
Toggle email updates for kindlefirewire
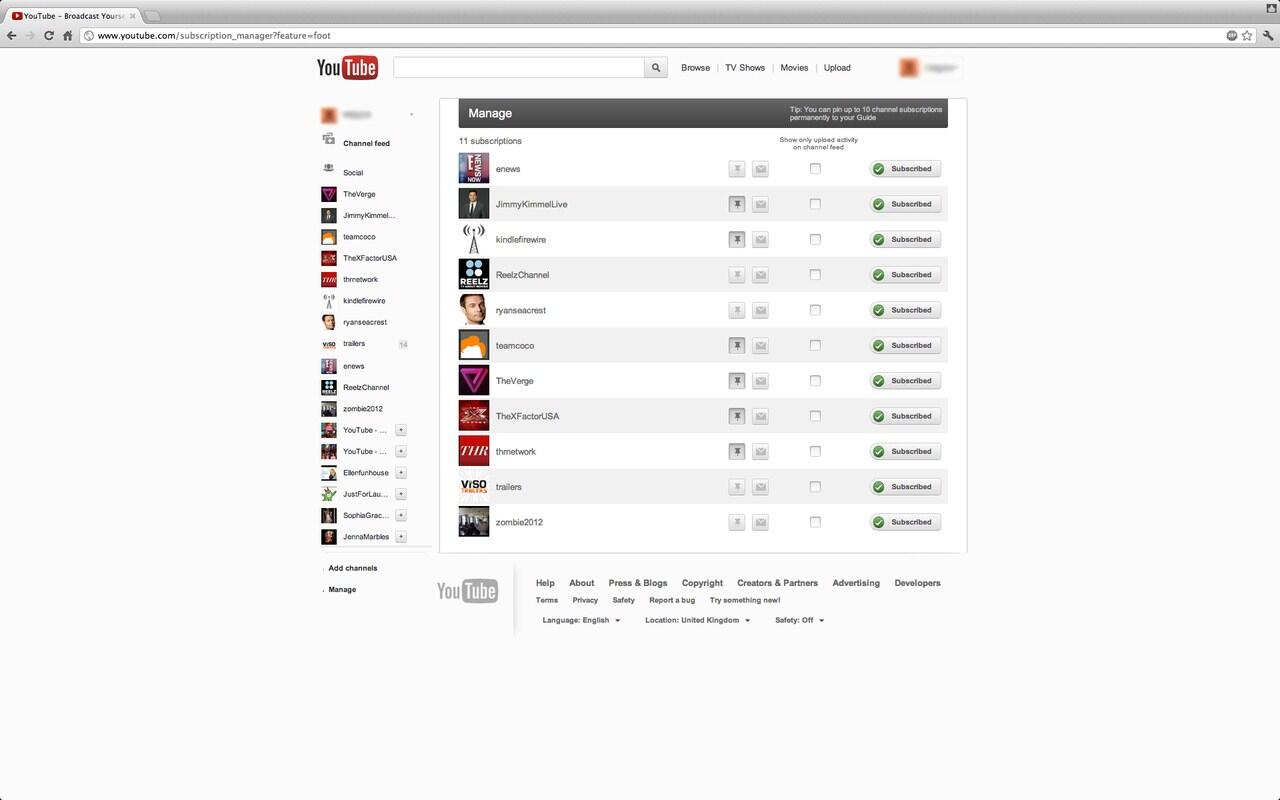click(760, 240)
